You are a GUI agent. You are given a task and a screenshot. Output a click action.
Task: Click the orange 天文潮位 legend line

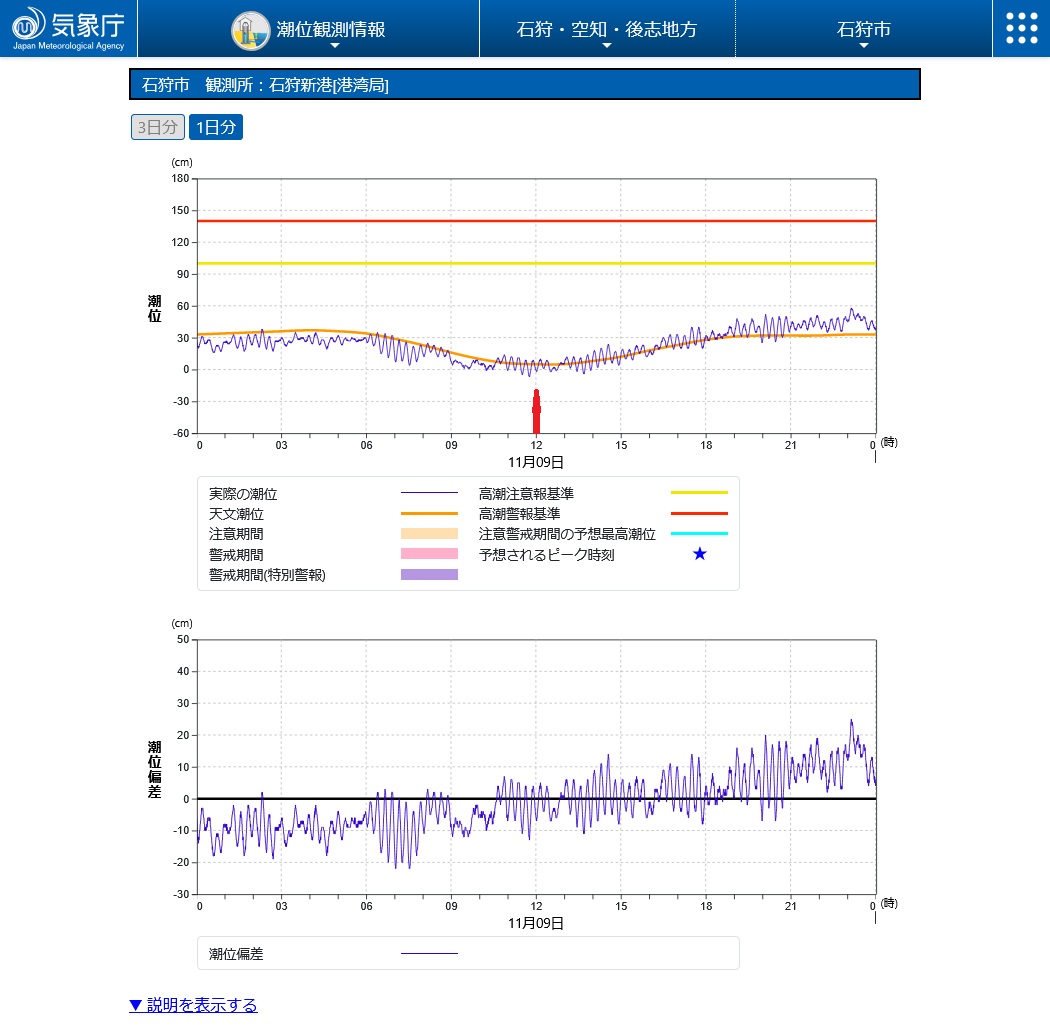coord(429,513)
